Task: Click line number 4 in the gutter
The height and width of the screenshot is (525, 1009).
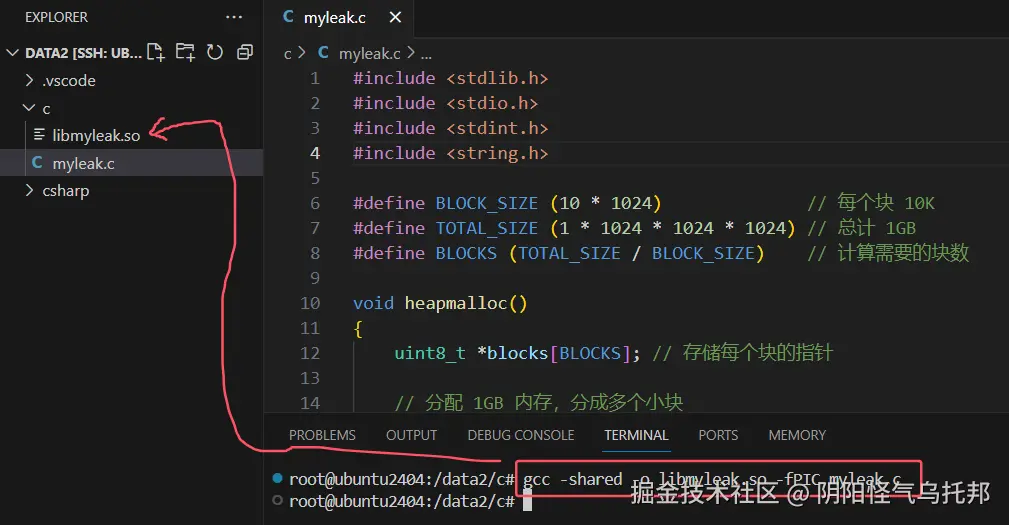Action: tap(315, 153)
